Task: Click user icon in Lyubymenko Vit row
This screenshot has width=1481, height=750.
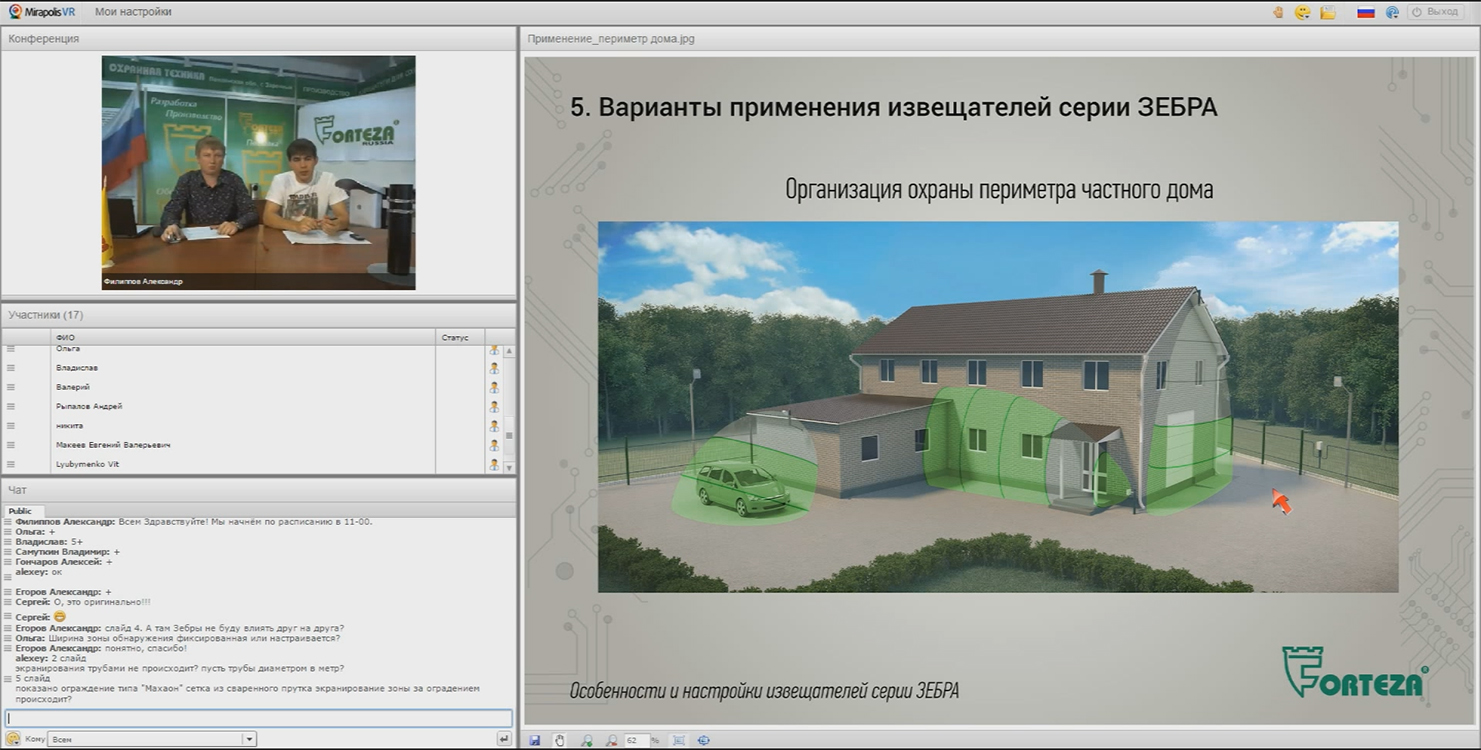Action: coord(494,465)
